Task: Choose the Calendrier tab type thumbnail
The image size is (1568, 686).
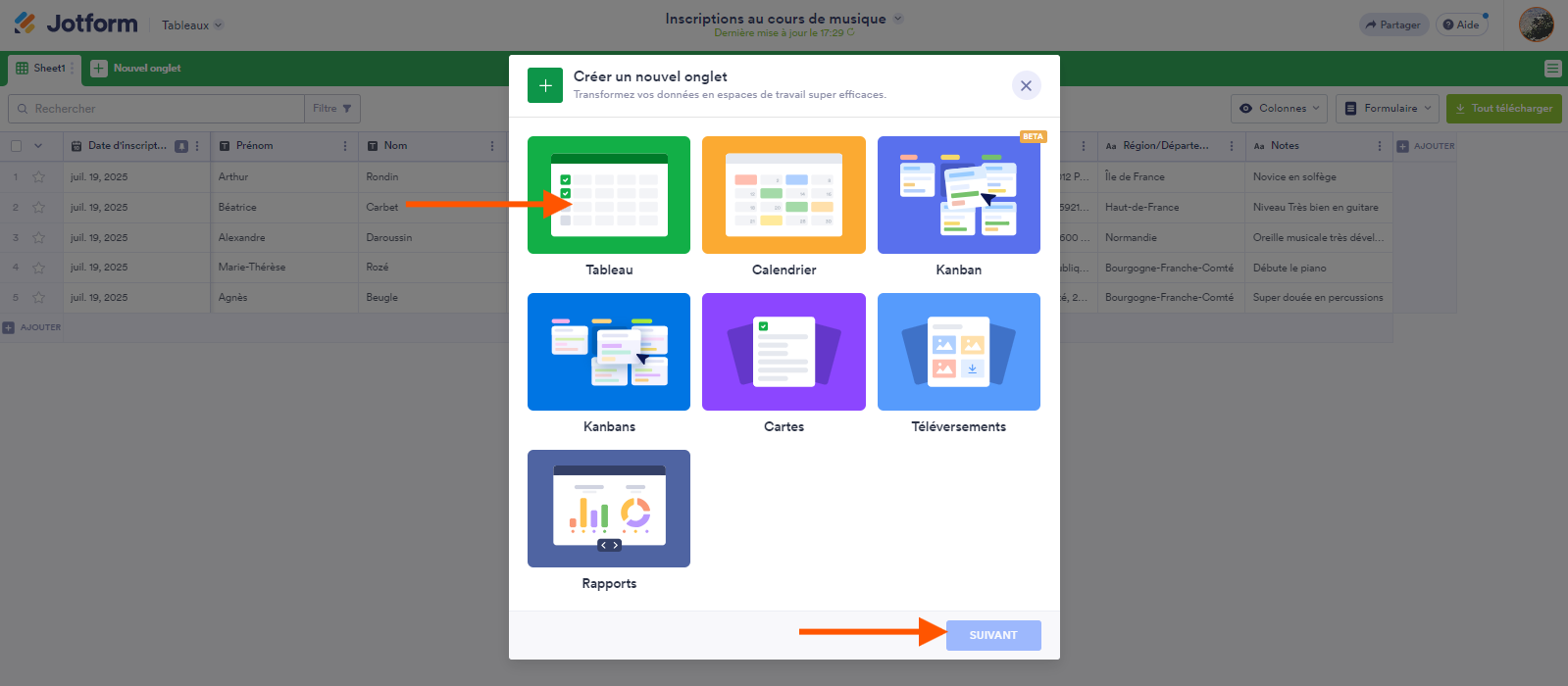Action: coord(784,195)
